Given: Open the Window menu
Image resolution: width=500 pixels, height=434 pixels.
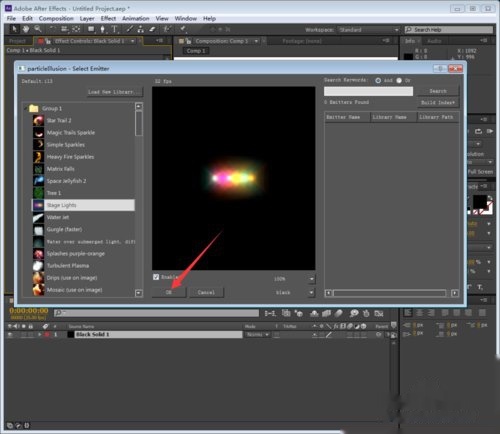Looking at the screenshot, I should pos(185,19).
